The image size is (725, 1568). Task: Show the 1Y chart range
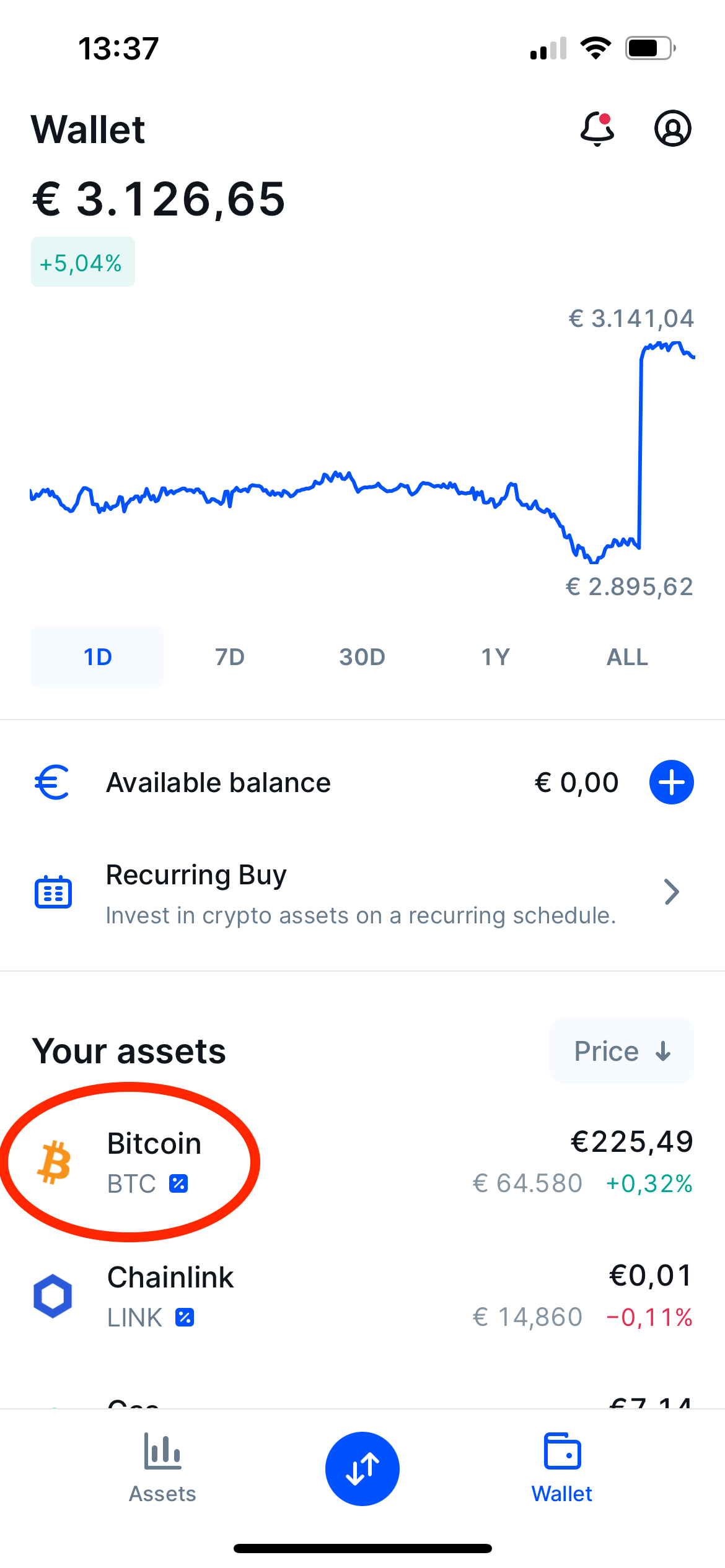pos(495,657)
